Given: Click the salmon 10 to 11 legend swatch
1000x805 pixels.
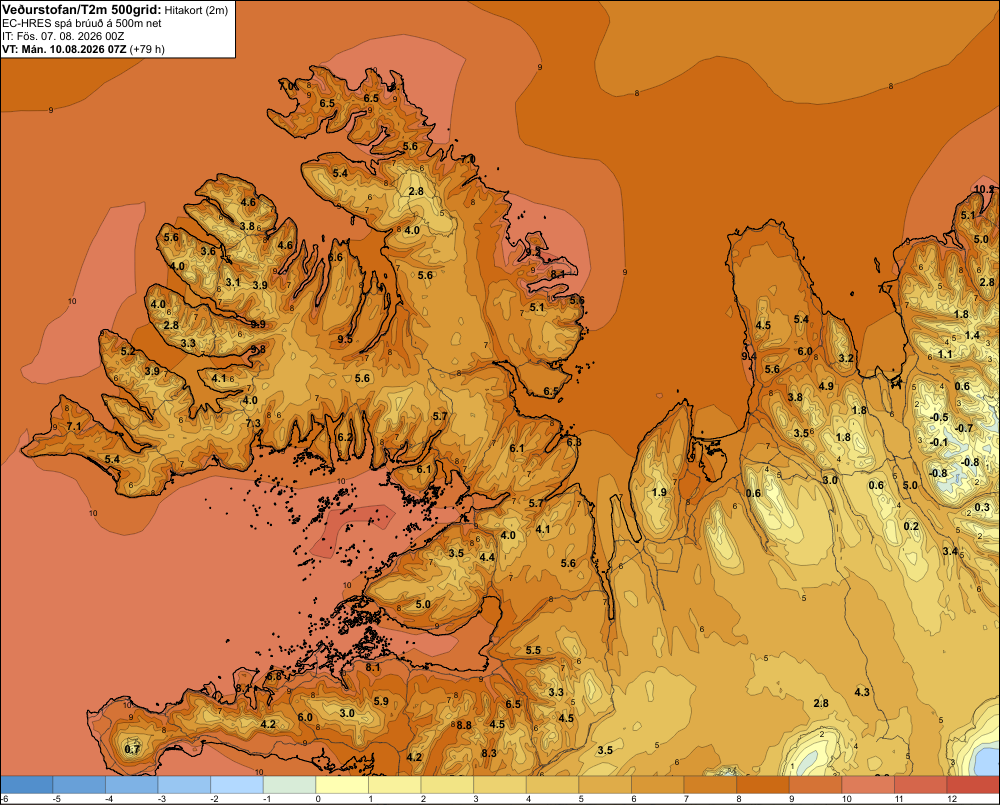Looking at the screenshot, I should click(x=868, y=785).
